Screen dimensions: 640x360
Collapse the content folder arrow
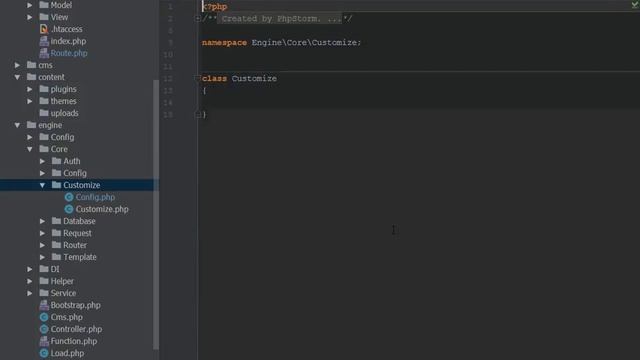(17, 77)
